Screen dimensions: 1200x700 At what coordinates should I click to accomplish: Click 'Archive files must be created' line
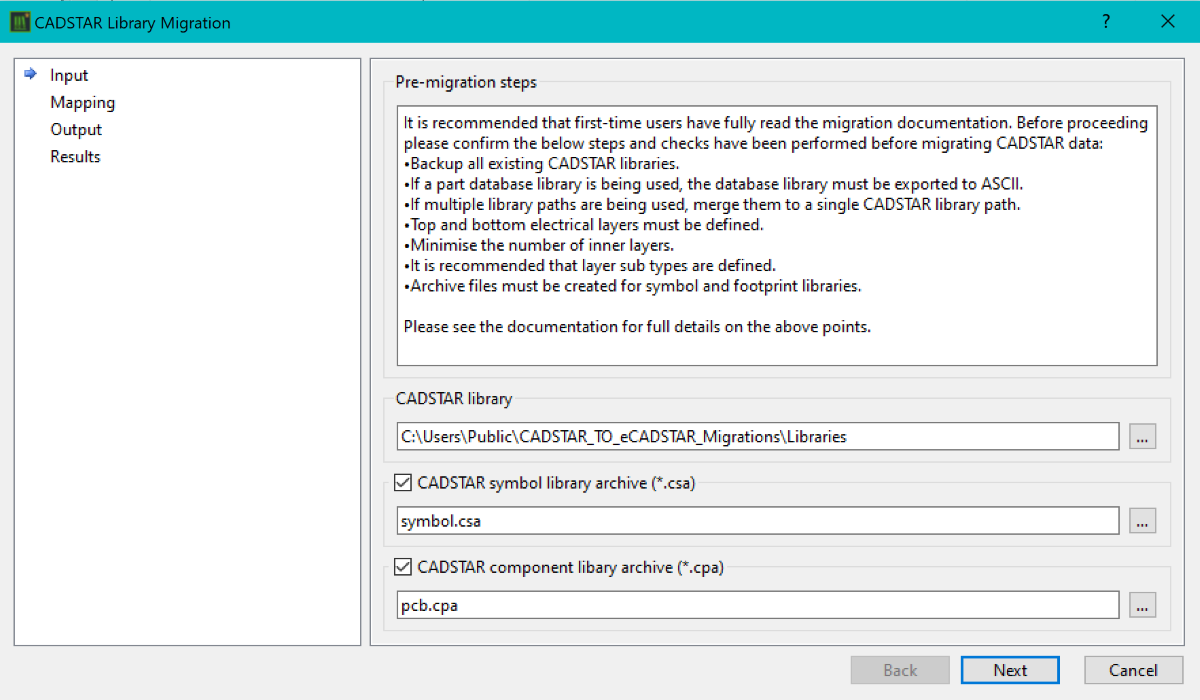point(633,286)
